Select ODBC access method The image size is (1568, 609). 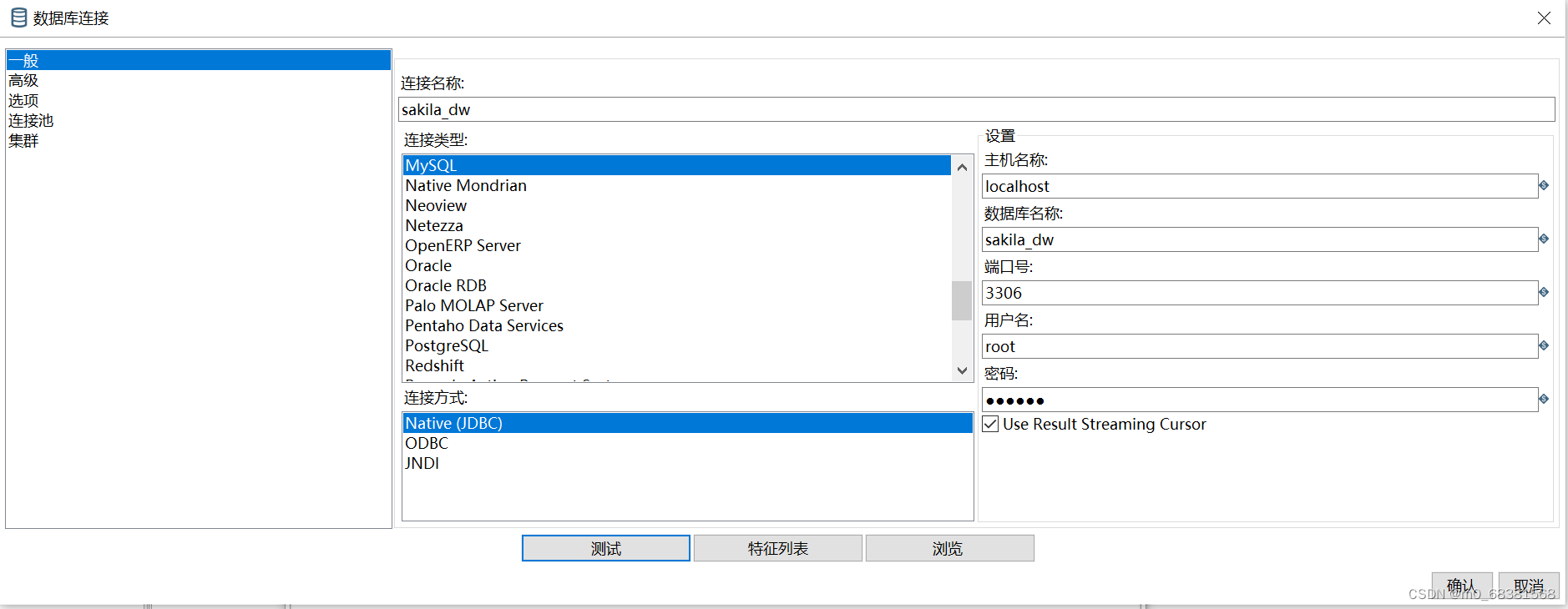click(x=688, y=443)
